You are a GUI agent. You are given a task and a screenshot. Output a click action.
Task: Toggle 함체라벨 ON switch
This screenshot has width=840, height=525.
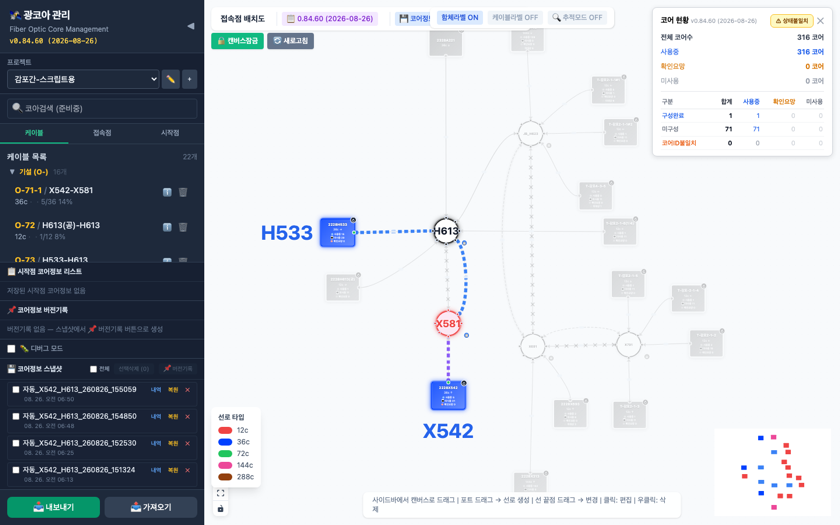[x=460, y=18]
